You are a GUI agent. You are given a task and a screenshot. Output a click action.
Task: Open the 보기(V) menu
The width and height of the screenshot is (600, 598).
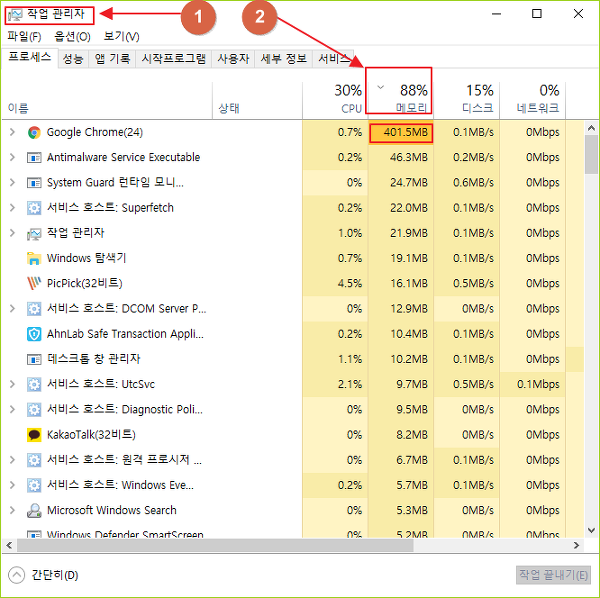point(121,36)
